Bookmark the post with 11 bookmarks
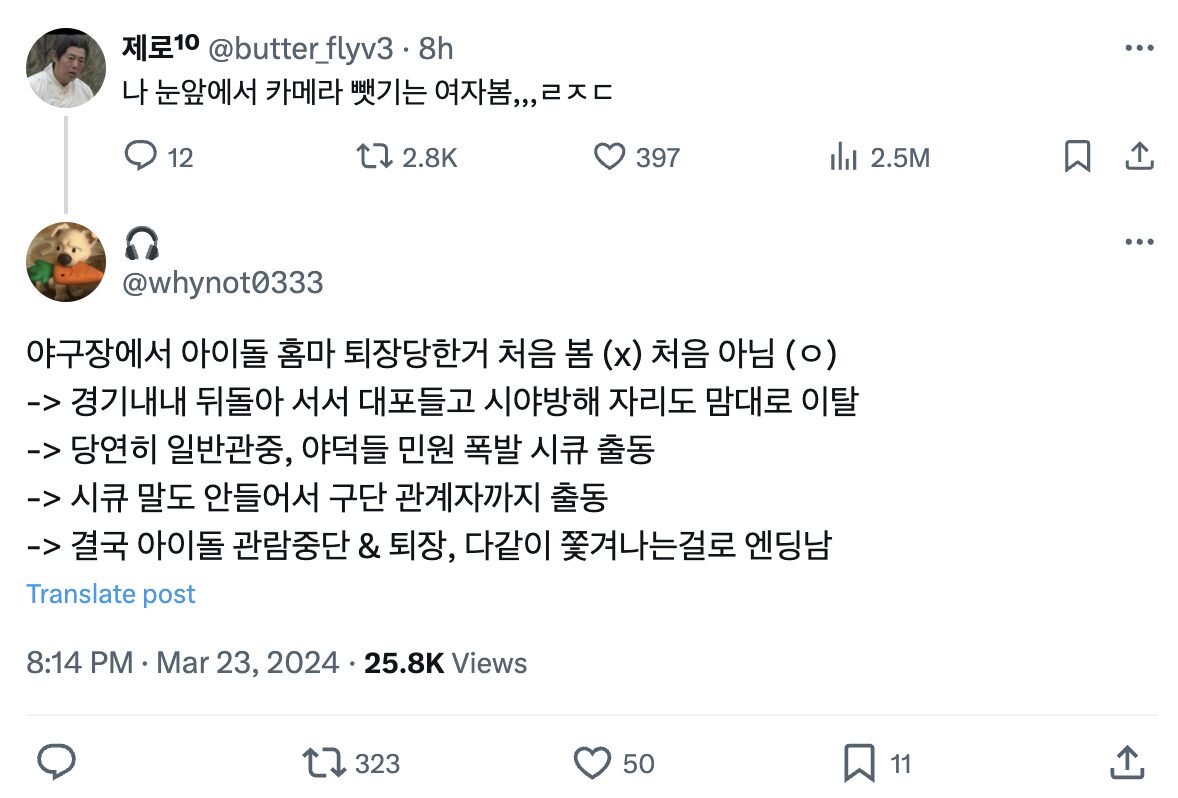Image resolution: width=1178 pixels, height=798 pixels. point(859,763)
